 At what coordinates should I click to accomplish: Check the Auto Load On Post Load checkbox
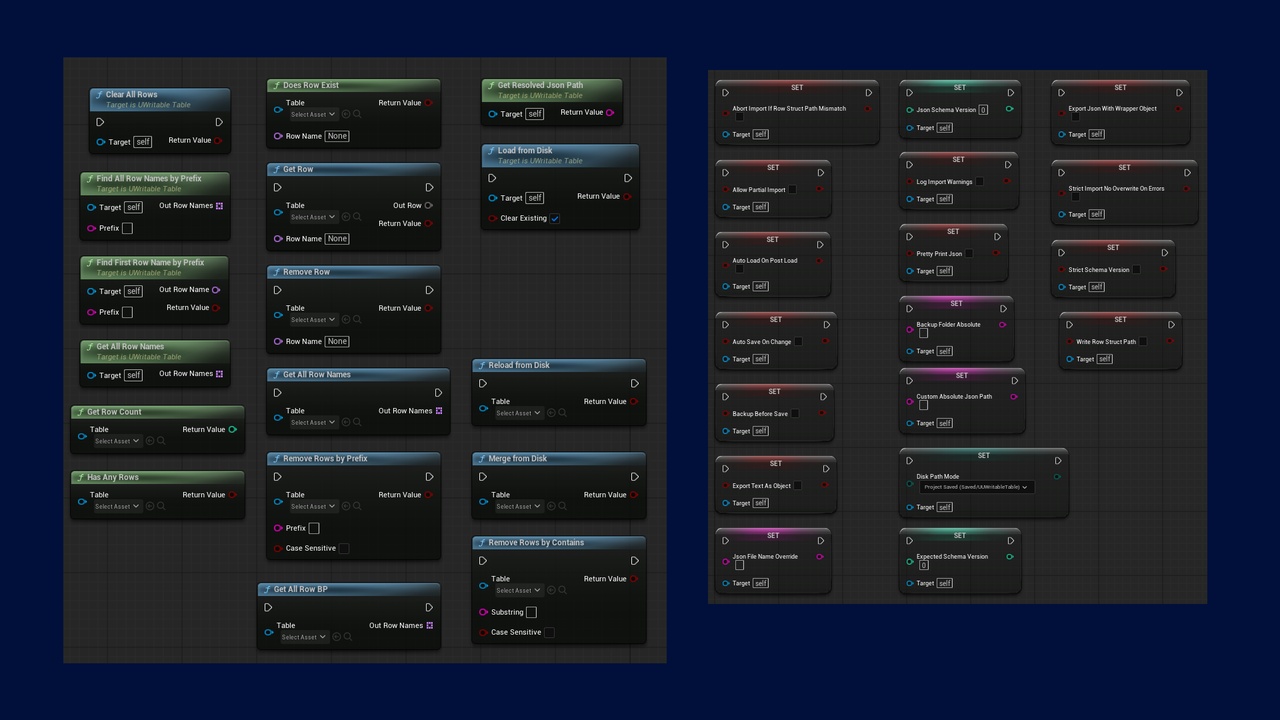coord(739,269)
